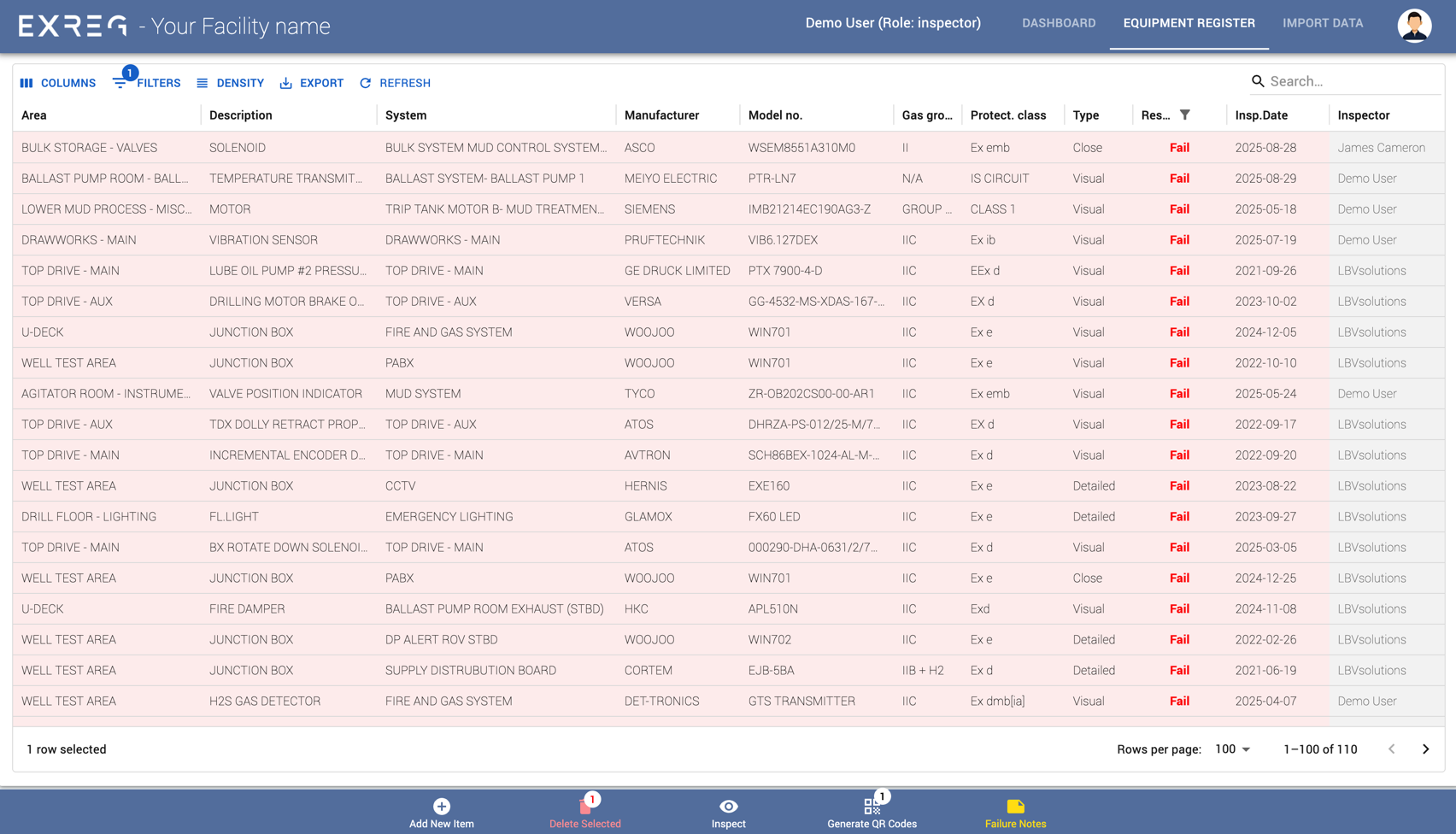Go to next page of results
This screenshot has width=1456, height=834.
[1425, 749]
